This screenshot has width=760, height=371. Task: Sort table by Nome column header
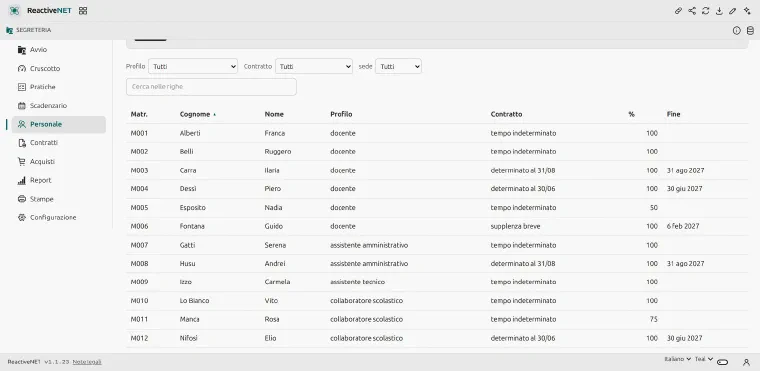[x=274, y=114]
